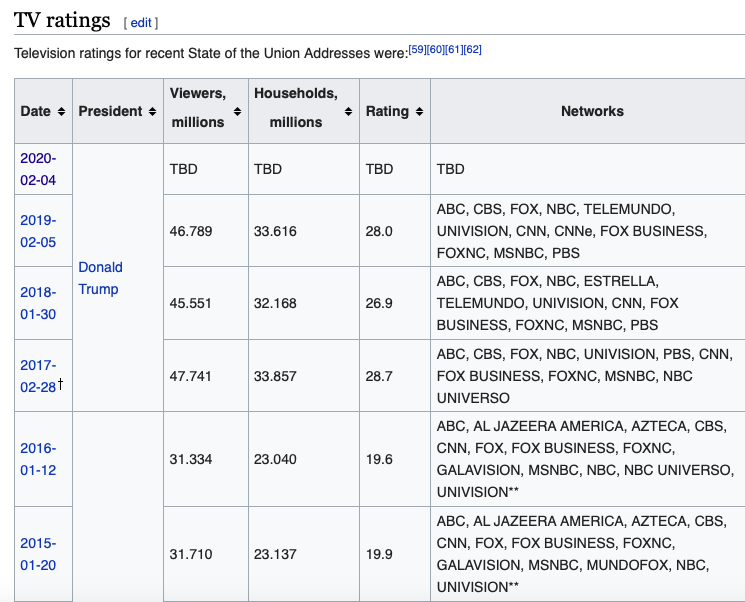Open citation reference [61]
Viewport: 745px width, 602px height.
click(454, 49)
